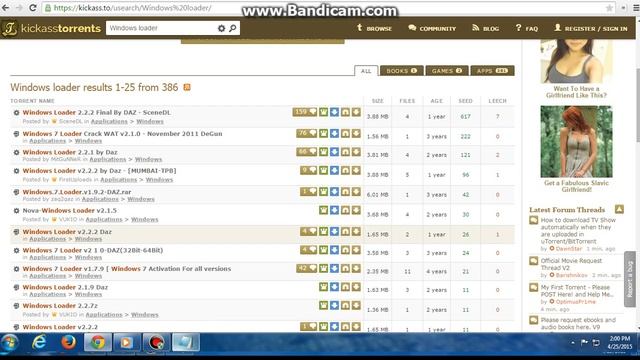640x360 pixels.
Task: Open torrent Windows 7 Loader v1.7.9 Activation
Action: (x=127, y=269)
